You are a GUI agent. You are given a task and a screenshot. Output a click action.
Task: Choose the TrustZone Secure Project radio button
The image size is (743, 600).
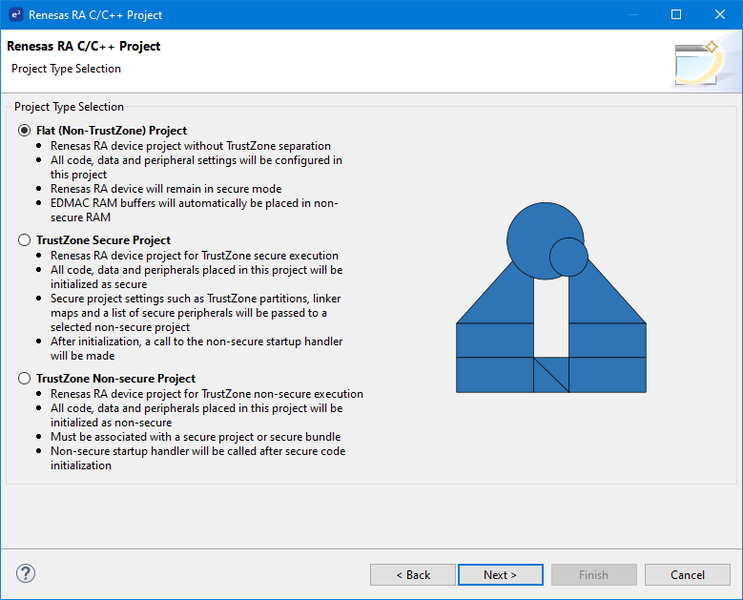25,241
